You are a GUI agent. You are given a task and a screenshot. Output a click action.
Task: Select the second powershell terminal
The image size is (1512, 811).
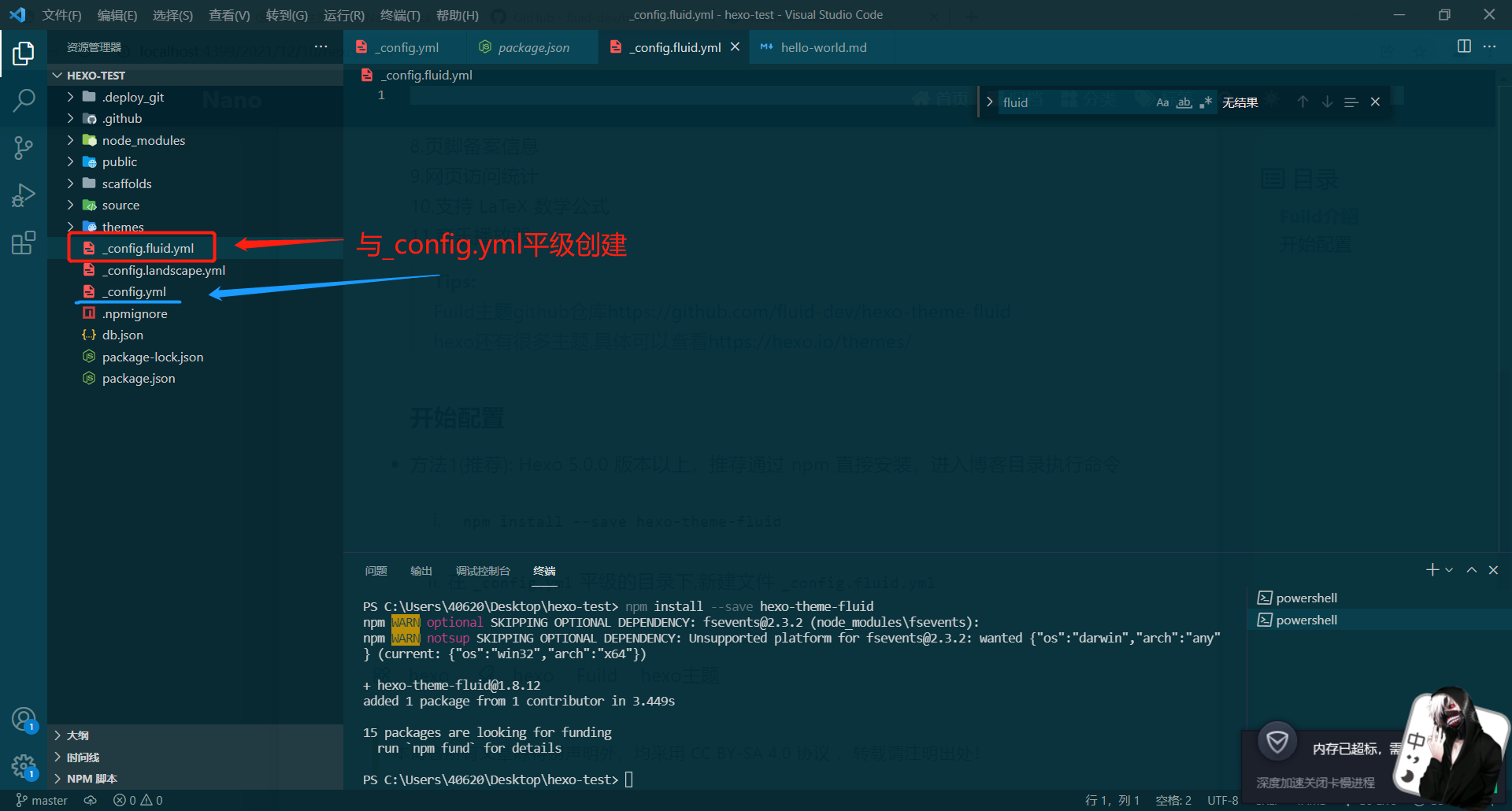tap(1379, 620)
